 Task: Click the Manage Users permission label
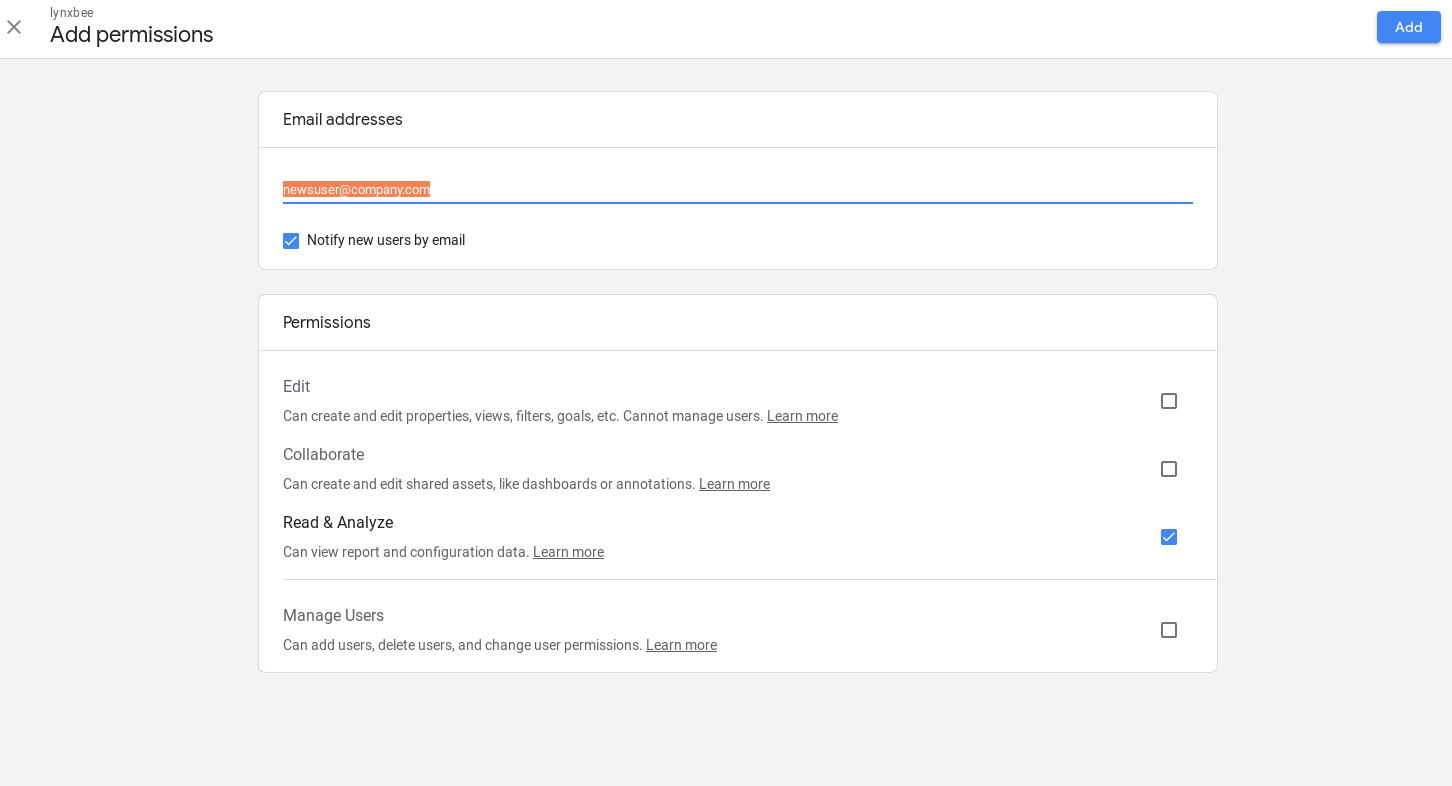pos(333,615)
